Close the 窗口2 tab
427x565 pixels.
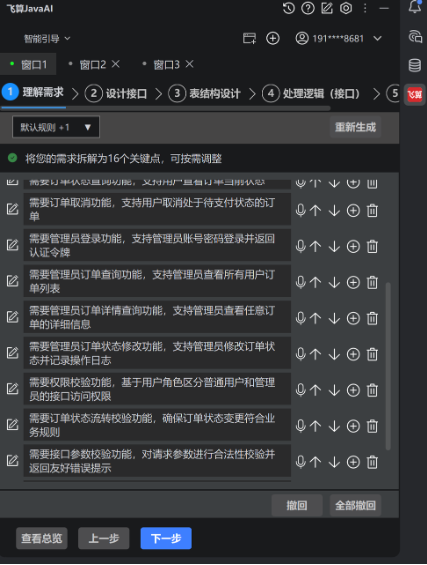(x=115, y=64)
